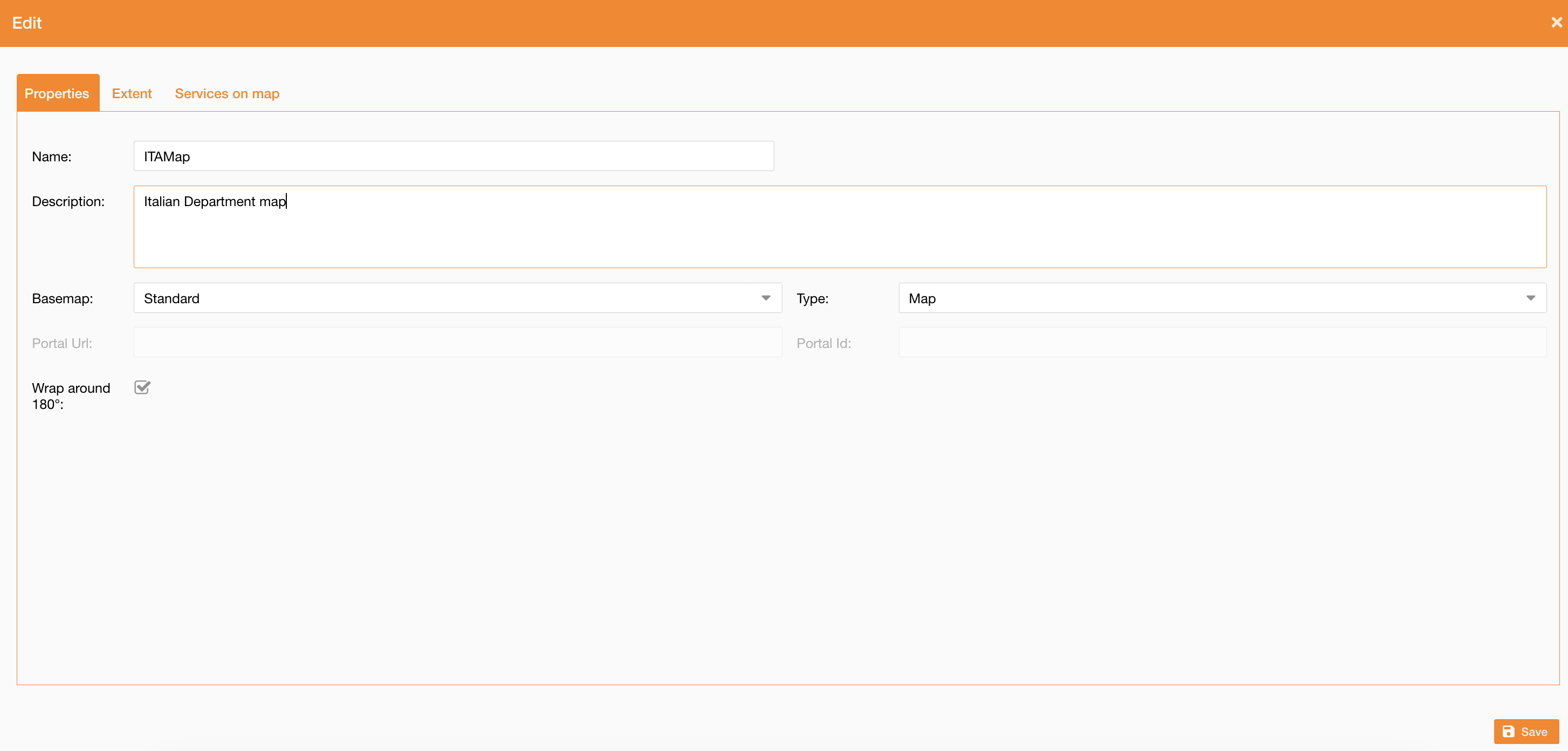Toggle the Wrap around 180° checkbox
Screen dimensions: 1568x751
click(142, 387)
